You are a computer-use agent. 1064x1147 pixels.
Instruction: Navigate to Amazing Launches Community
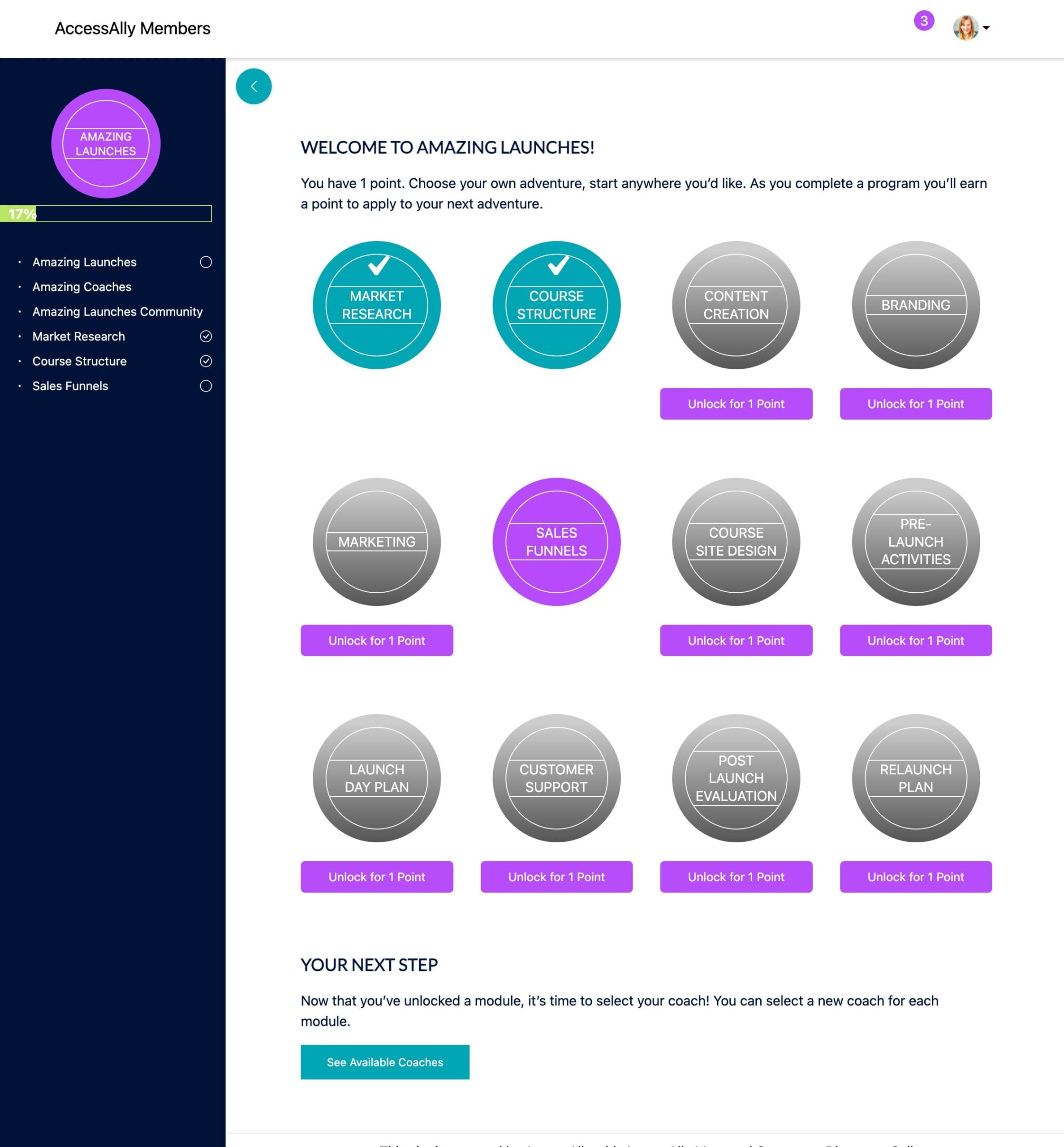pos(117,311)
